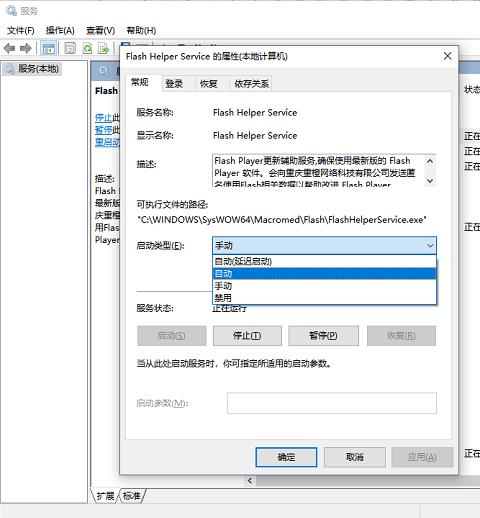Select the highlighted 自动 startup option

(x=324, y=274)
